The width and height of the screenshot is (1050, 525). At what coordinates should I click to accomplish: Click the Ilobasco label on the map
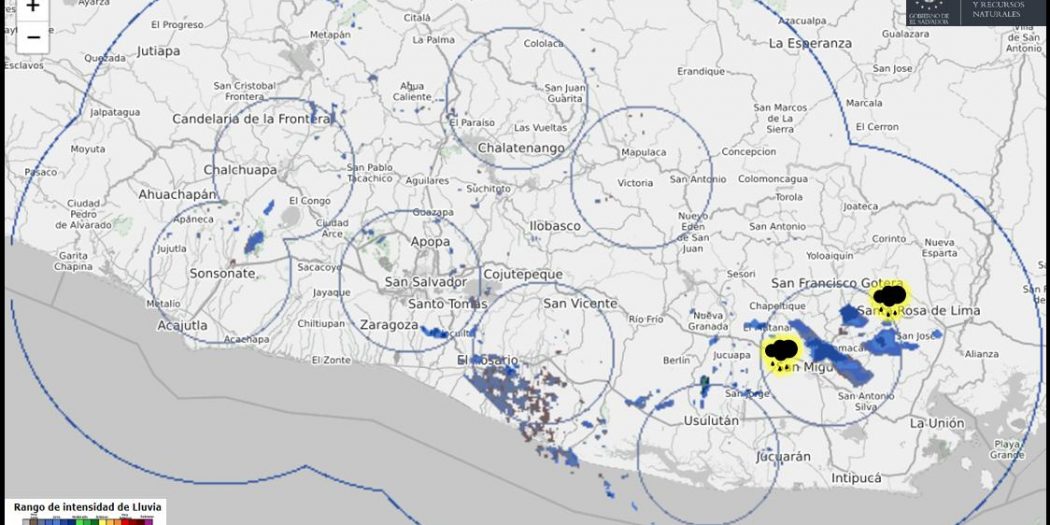tap(555, 226)
